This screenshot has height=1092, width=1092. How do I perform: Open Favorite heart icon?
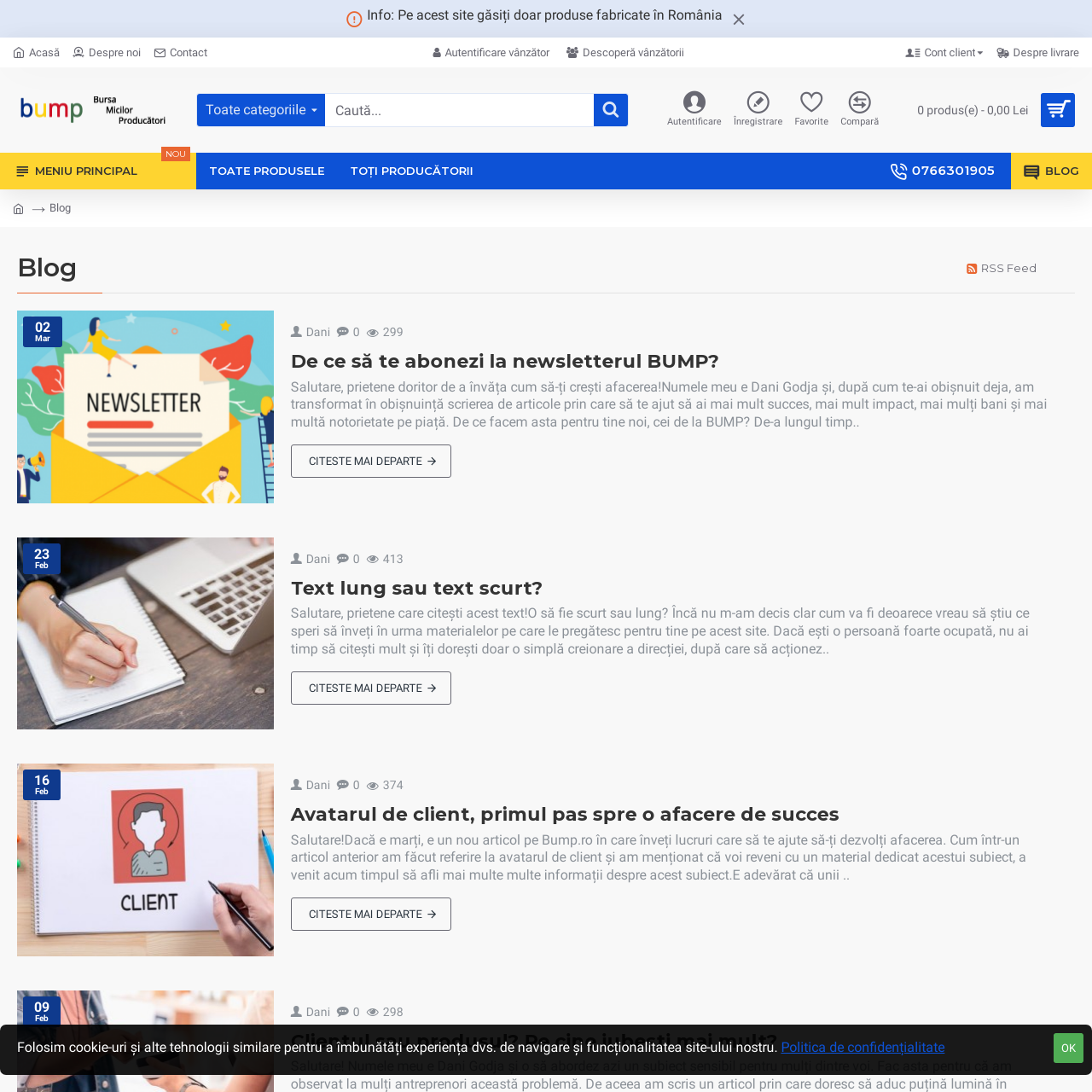pyautogui.click(x=811, y=103)
